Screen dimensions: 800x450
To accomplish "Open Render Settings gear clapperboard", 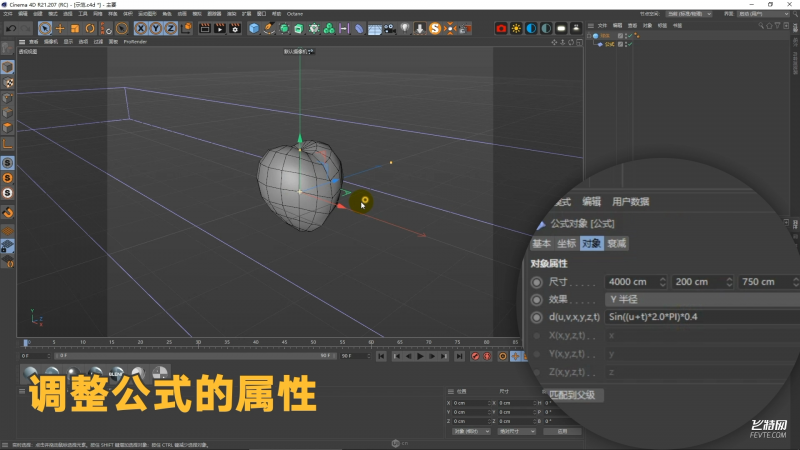I will [x=235, y=29].
